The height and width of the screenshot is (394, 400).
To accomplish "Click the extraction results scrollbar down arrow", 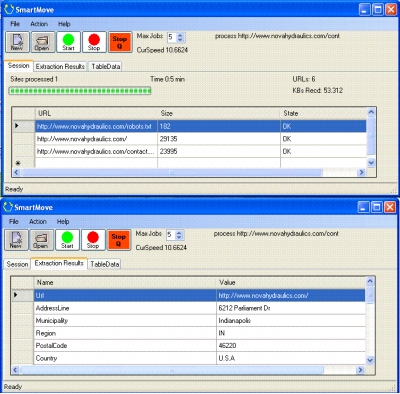I will (370, 360).
